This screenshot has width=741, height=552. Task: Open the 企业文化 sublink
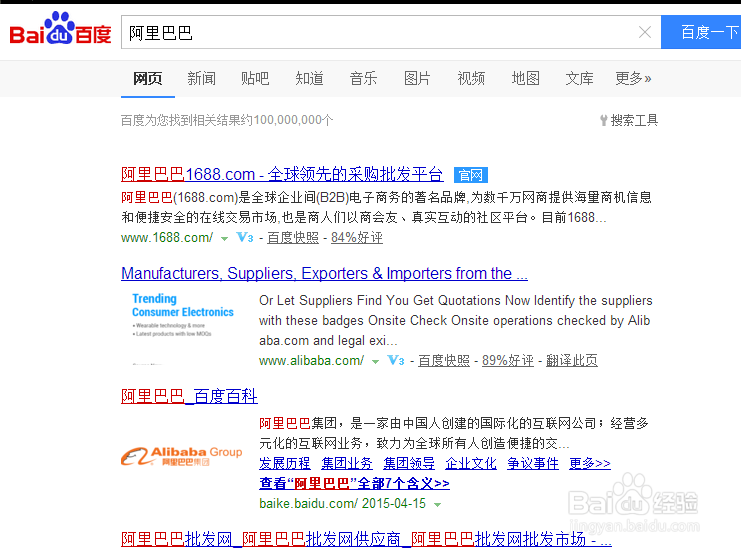tap(471, 464)
